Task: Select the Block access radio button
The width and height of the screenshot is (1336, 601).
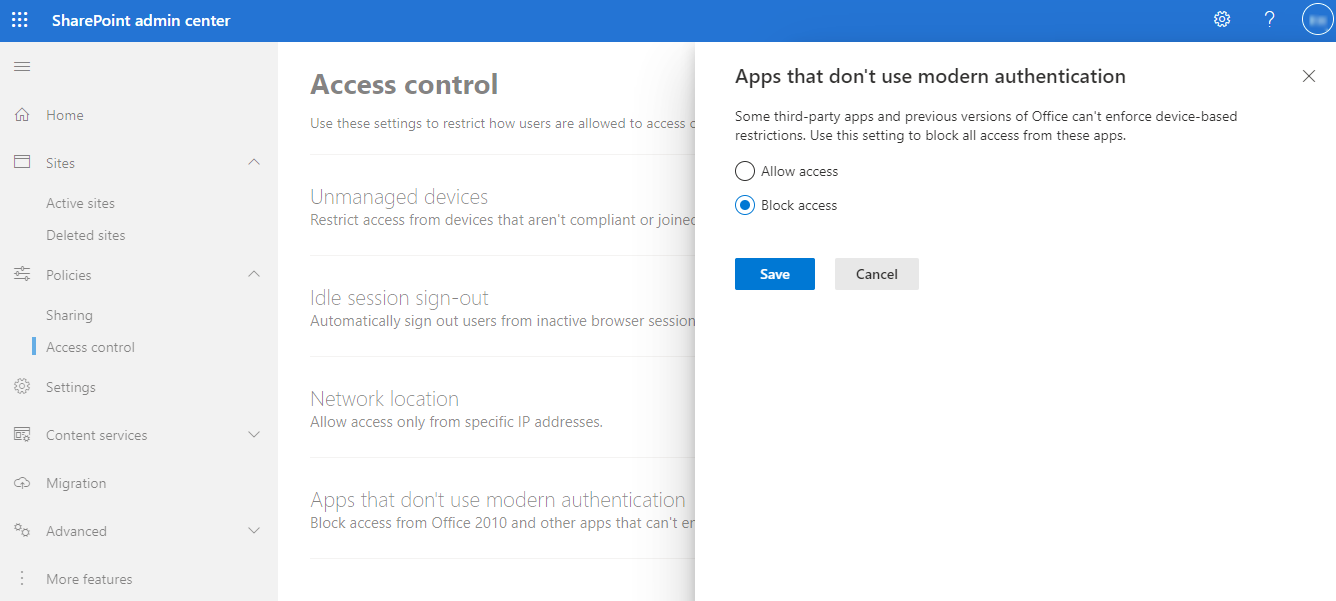Action: coord(744,204)
